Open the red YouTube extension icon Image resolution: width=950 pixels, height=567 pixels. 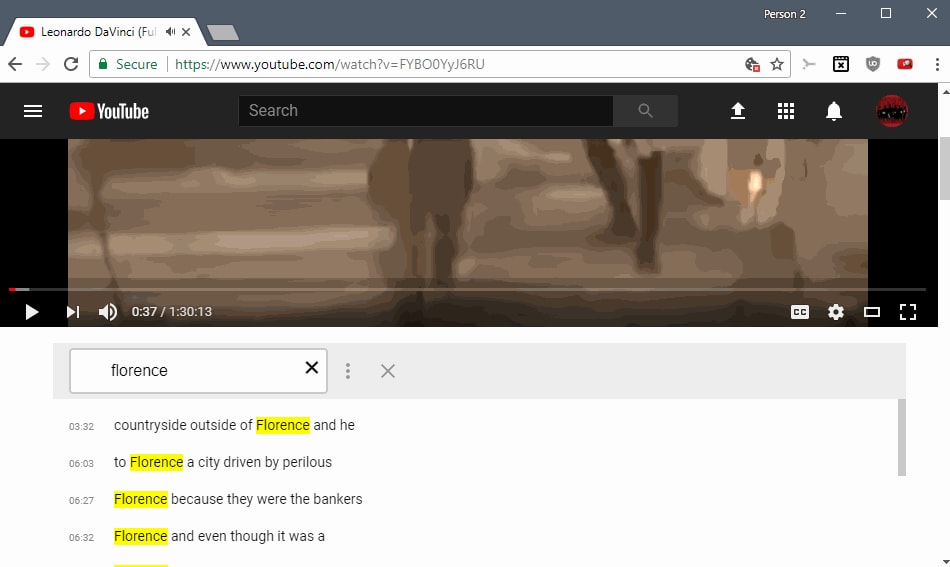[905, 64]
